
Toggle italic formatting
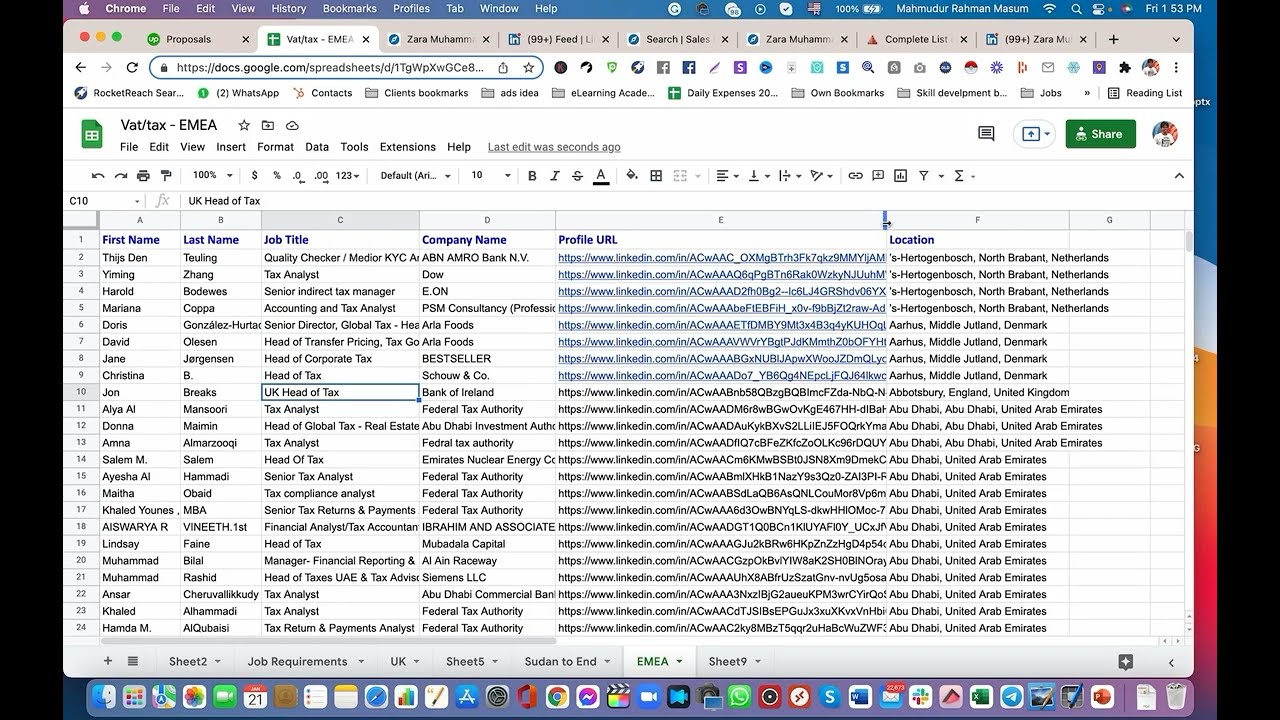pos(555,176)
